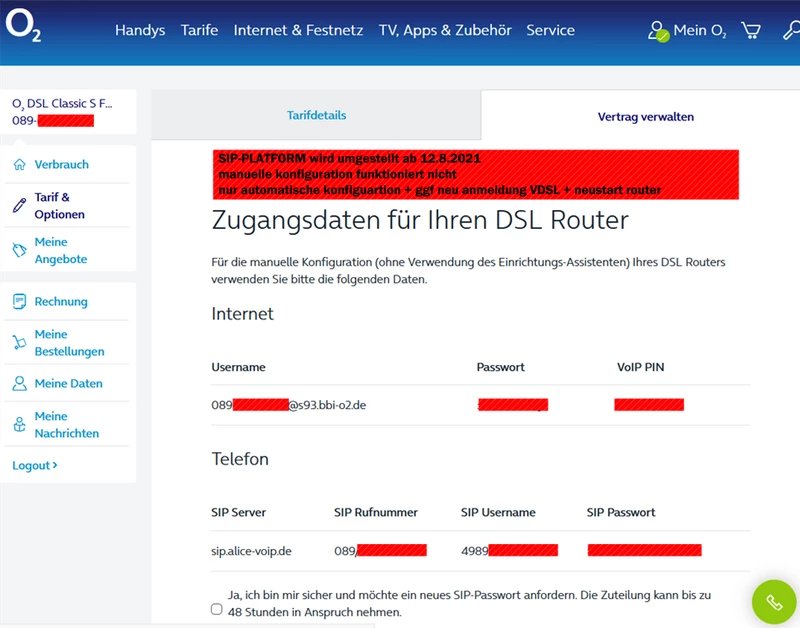Open the Service menu
800x628 pixels.
pyautogui.click(x=551, y=30)
